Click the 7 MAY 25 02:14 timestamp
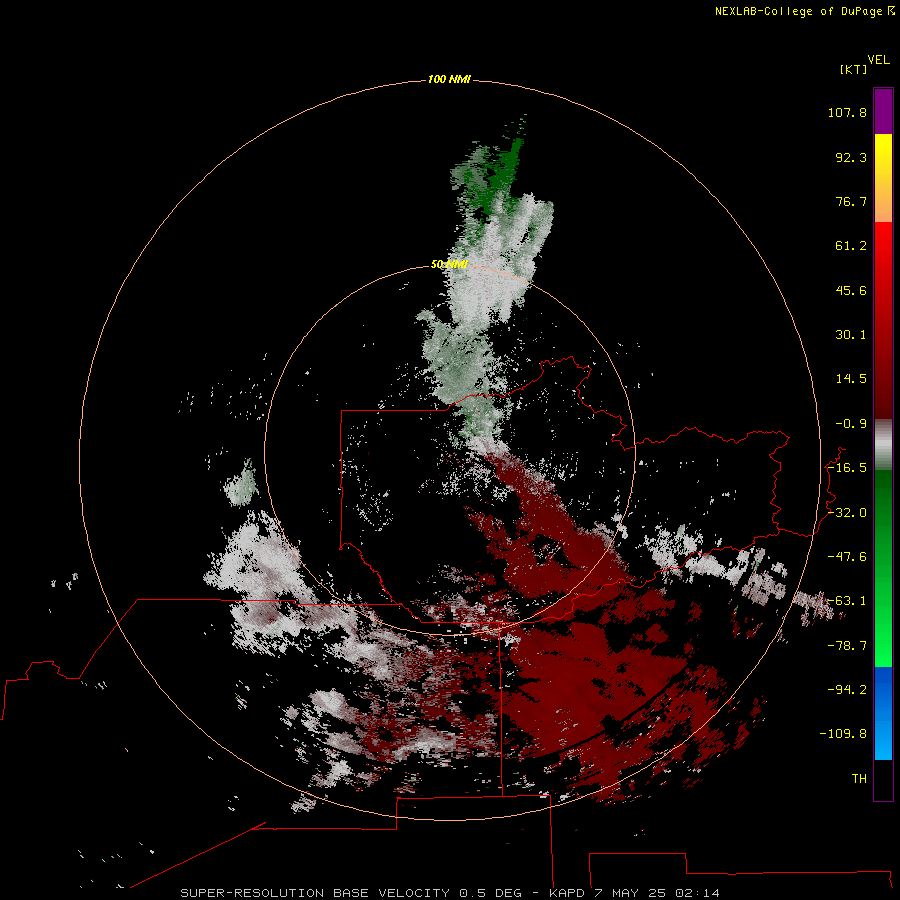 tap(657, 893)
